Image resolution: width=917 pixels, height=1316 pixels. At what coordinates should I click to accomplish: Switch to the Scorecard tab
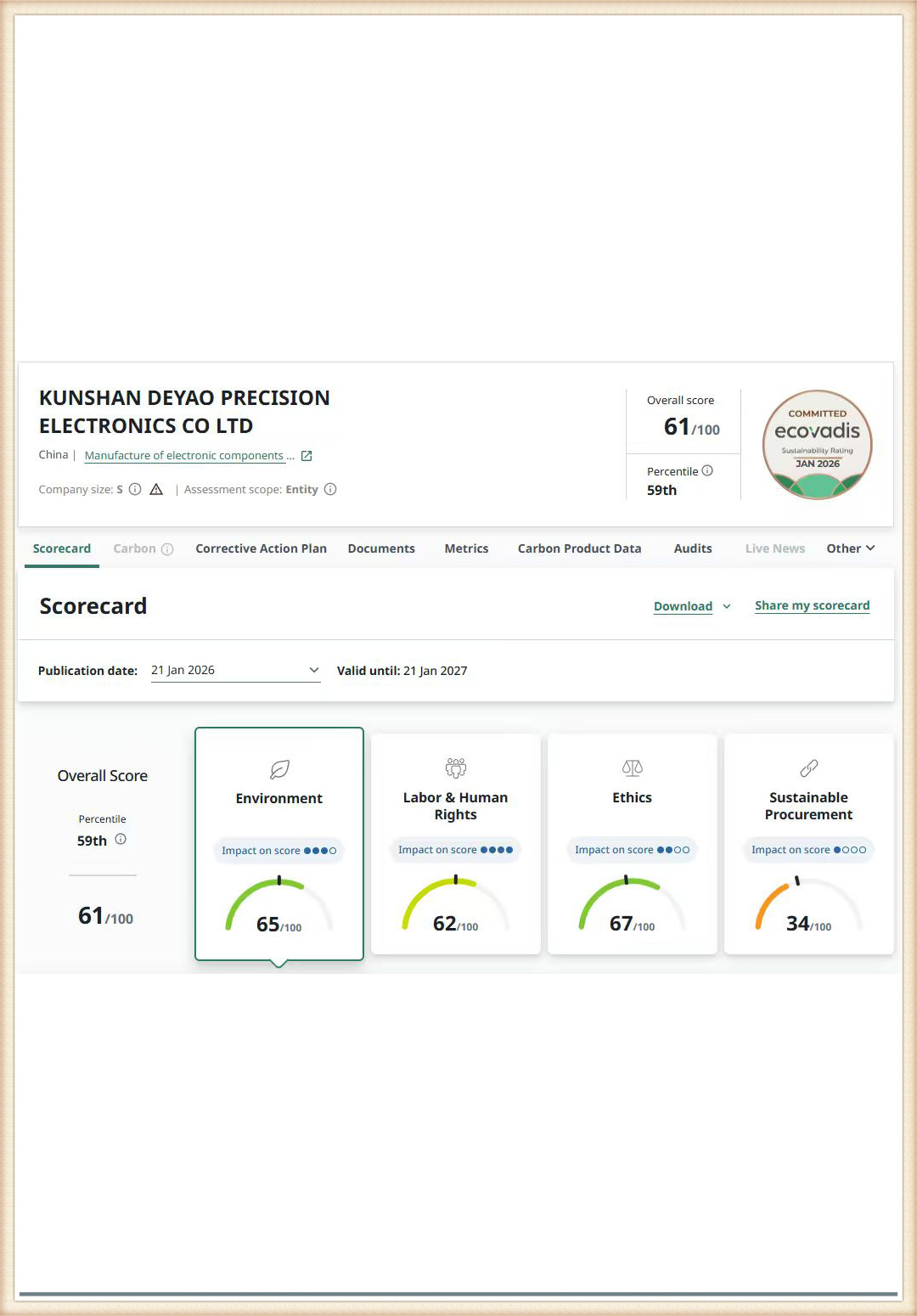(62, 548)
